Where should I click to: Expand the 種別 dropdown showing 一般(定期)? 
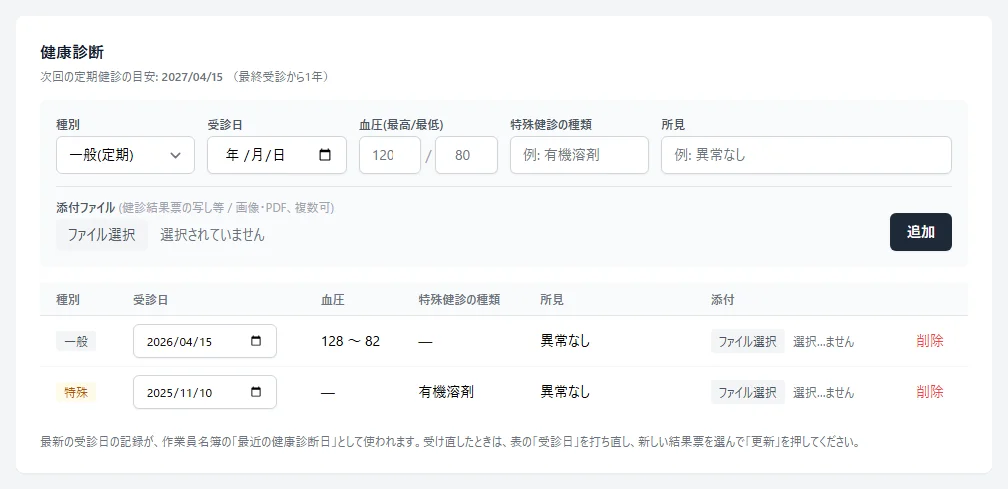[x=125, y=155]
